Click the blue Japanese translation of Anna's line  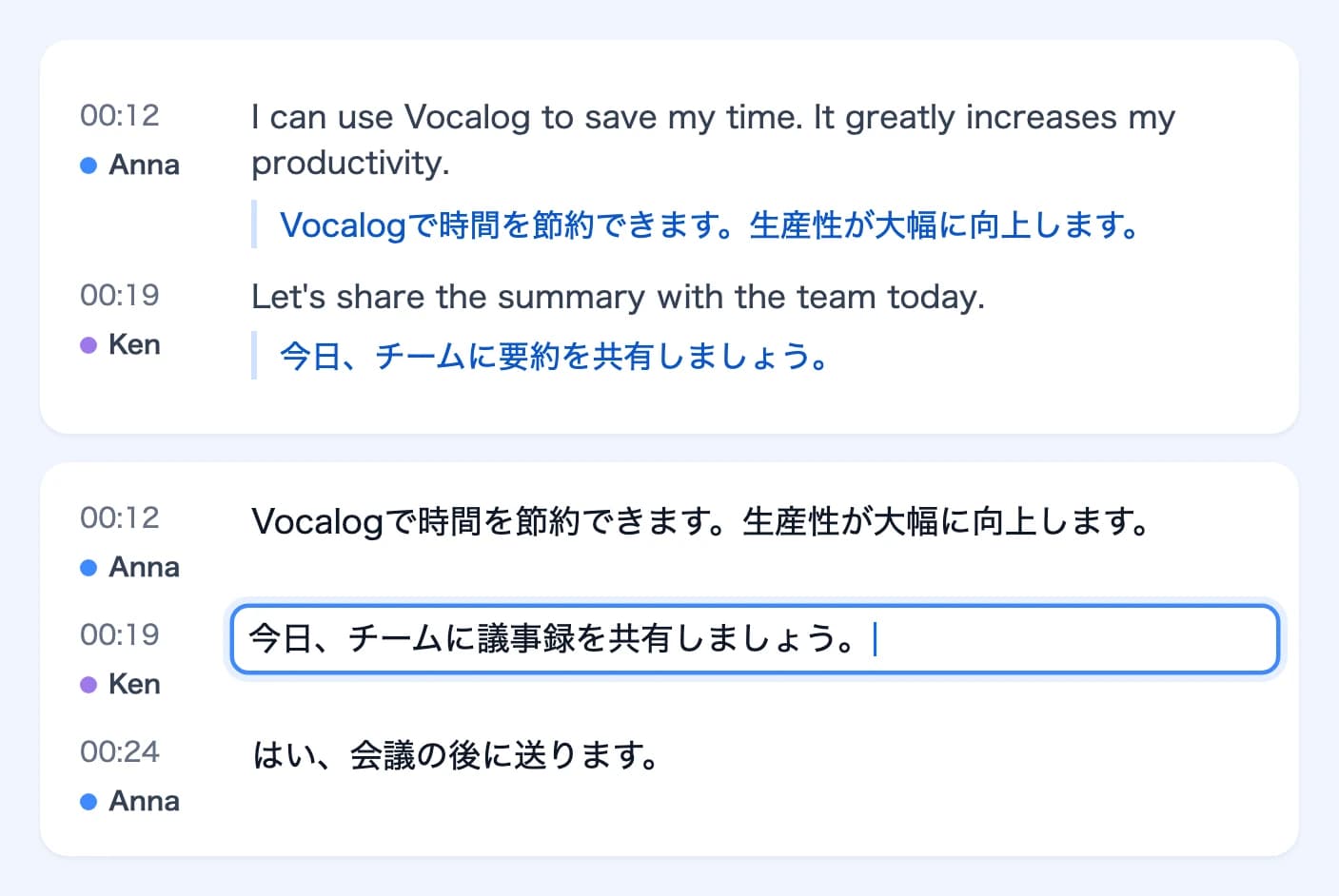(x=709, y=225)
